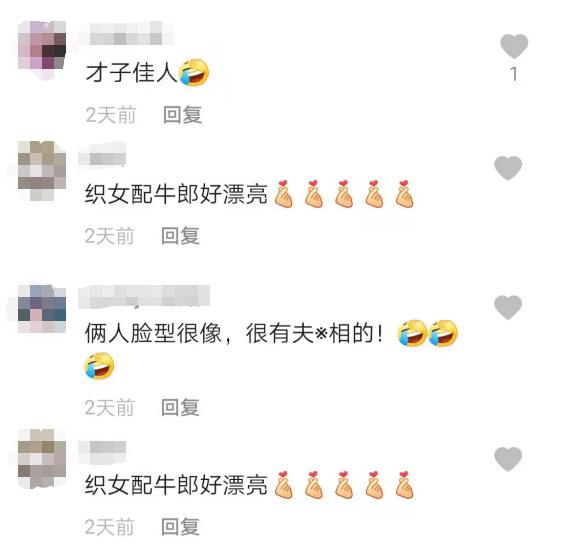Tap the laughing emoji after 才子佳人
This screenshot has width=565, height=549.
point(194,72)
